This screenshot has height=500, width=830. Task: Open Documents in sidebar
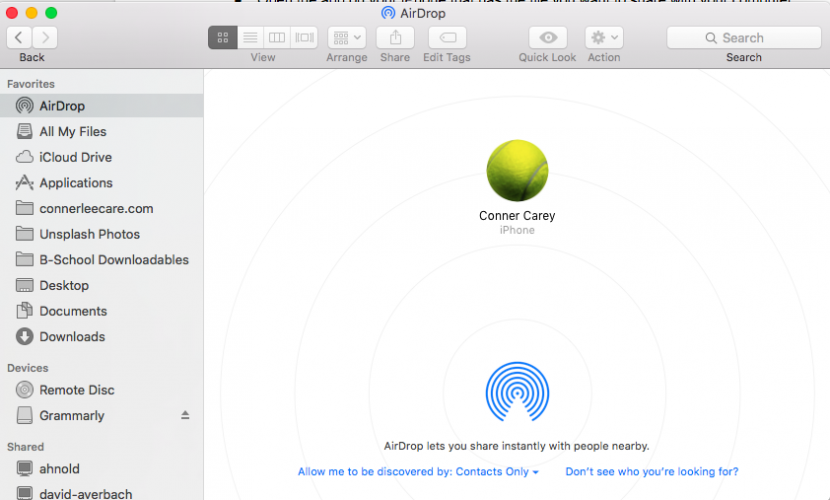102,311
